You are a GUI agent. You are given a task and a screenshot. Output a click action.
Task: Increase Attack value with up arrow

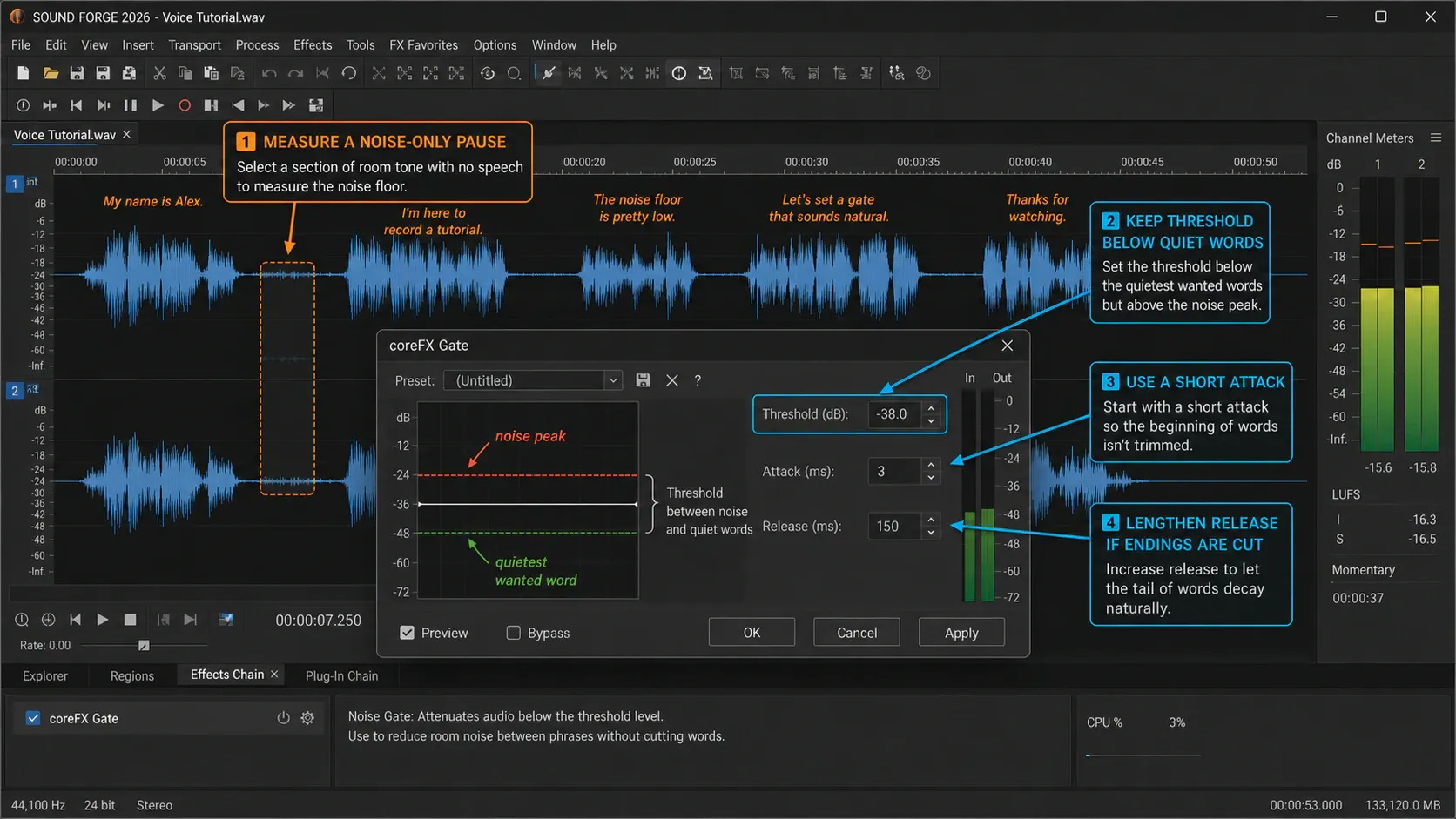click(x=931, y=465)
